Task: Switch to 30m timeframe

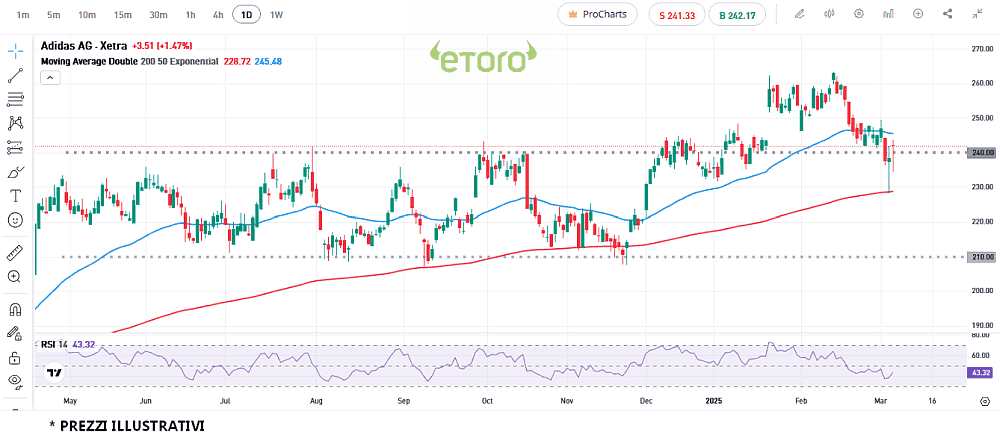Action: (x=158, y=14)
